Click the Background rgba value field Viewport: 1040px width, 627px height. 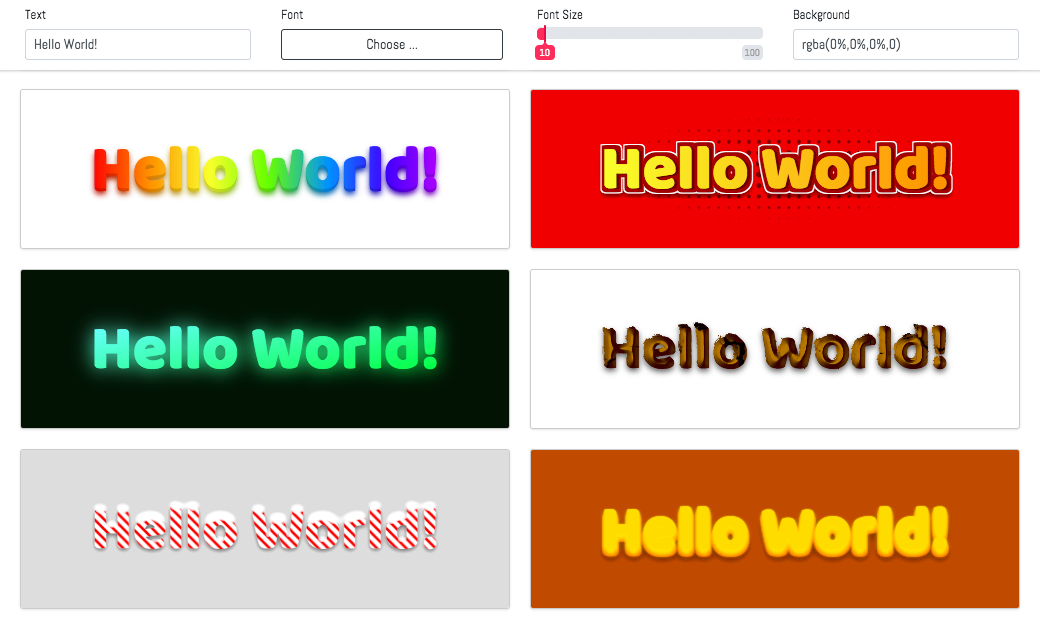[905, 44]
